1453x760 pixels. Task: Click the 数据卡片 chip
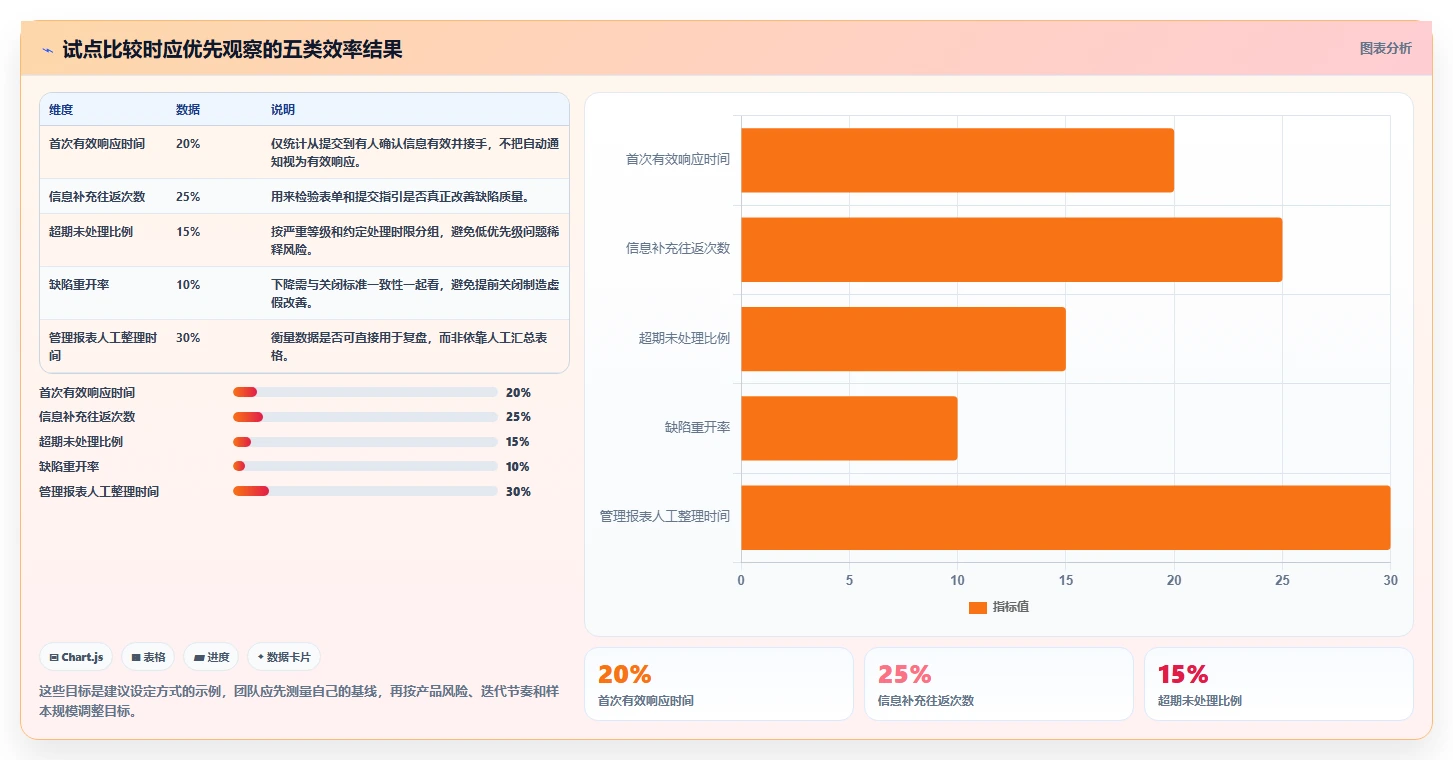[x=284, y=657]
